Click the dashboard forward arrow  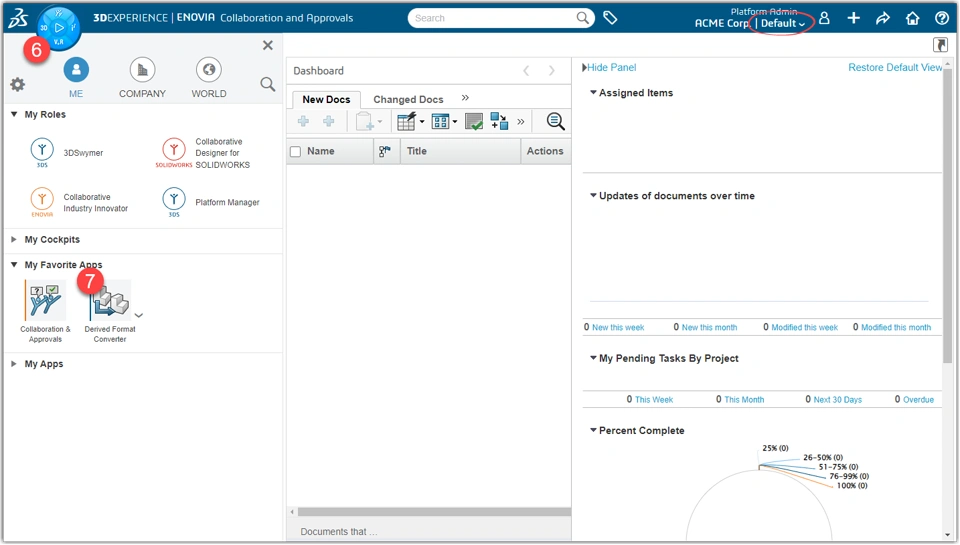tap(552, 71)
